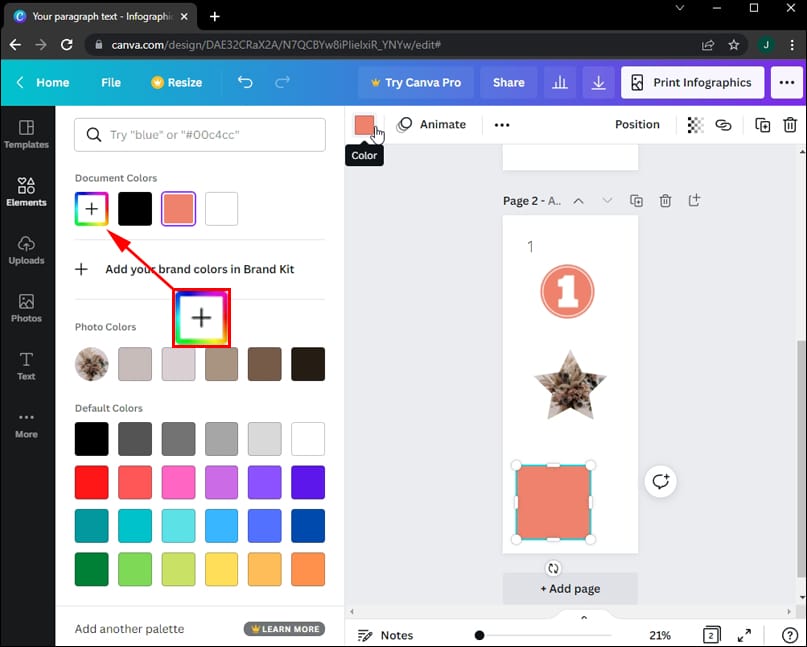Open the Animate options
The height and width of the screenshot is (647, 807).
[432, 124]
